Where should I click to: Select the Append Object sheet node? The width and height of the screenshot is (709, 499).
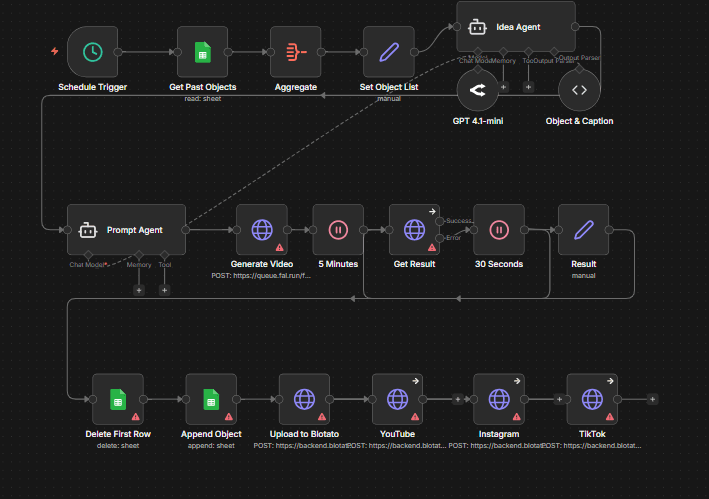[211, 399]
